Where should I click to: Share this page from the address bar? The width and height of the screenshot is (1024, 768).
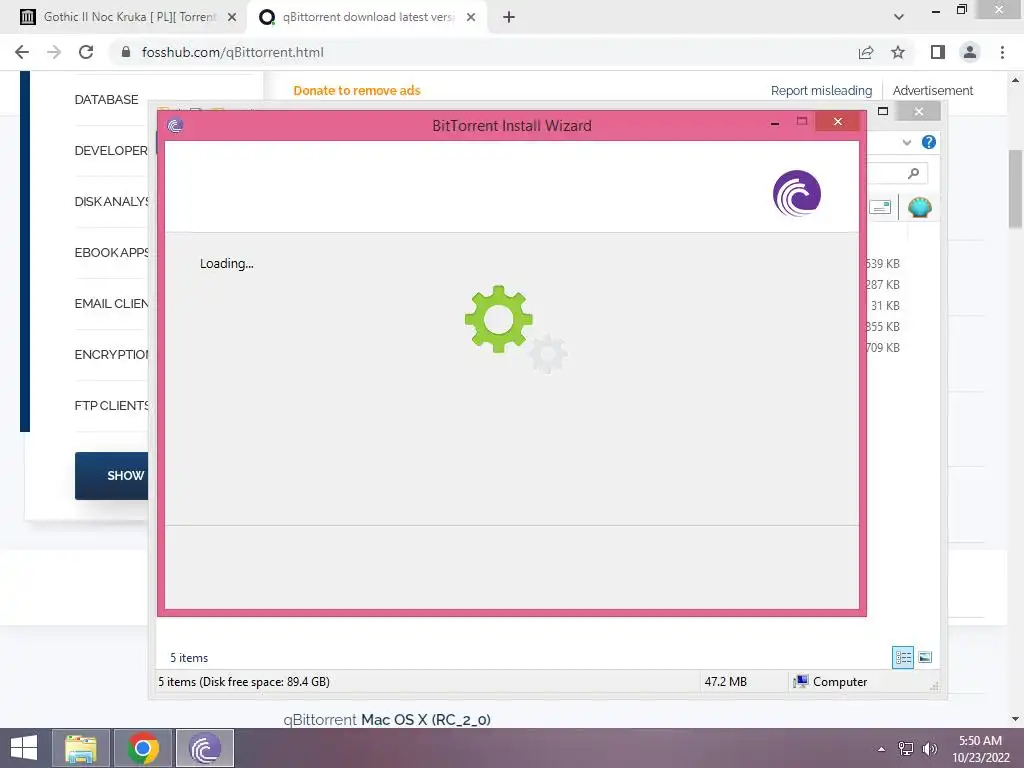click(x=866, y=52)
